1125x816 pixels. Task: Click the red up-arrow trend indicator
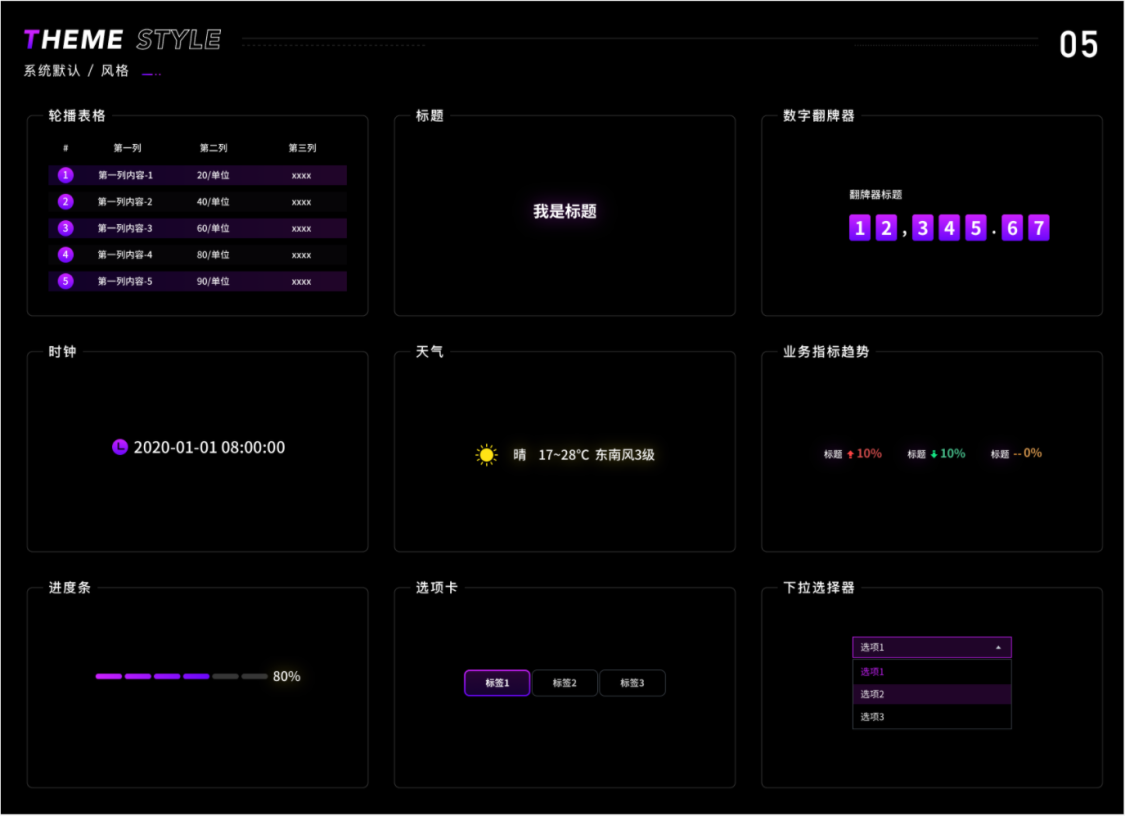point(850,454)
